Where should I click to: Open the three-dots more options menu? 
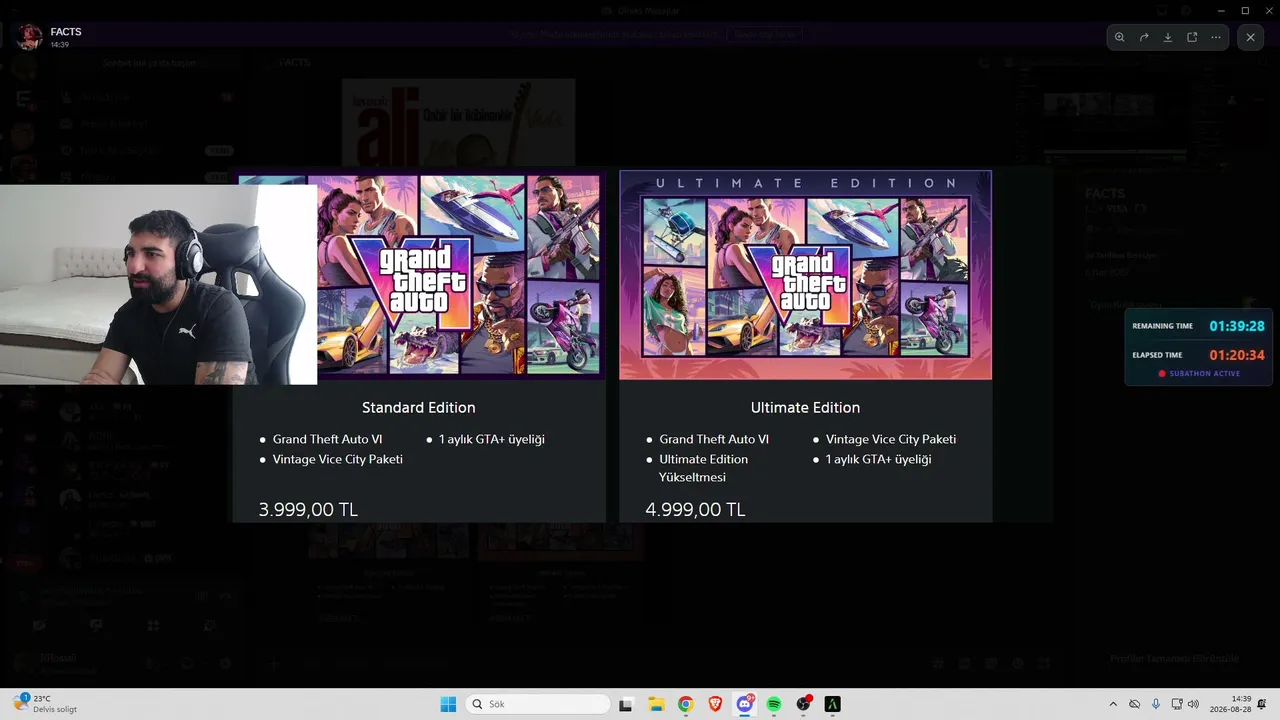click(1216, 37)
